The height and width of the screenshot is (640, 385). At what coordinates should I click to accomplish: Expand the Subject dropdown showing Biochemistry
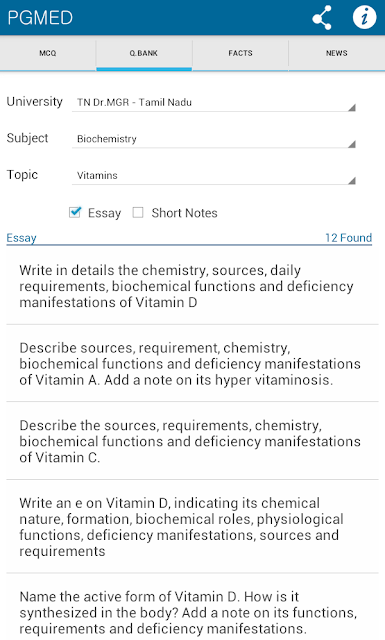214,139
